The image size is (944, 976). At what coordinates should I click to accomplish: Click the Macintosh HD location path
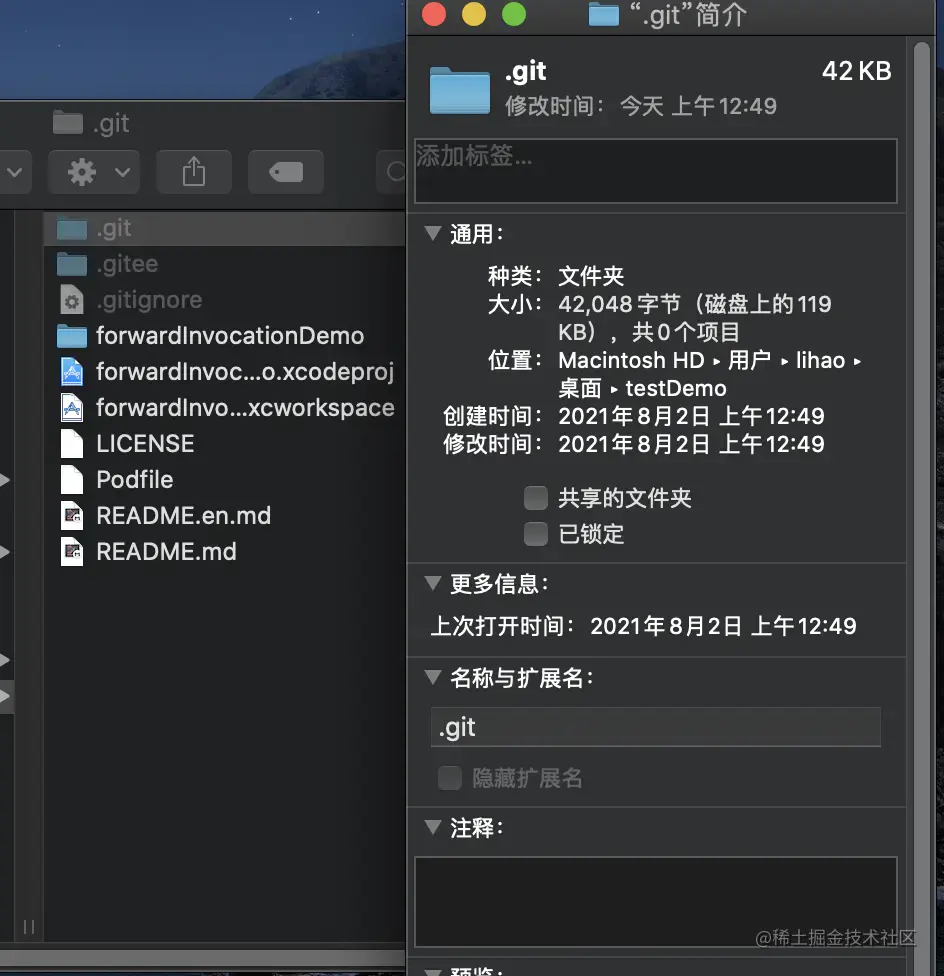631,360
